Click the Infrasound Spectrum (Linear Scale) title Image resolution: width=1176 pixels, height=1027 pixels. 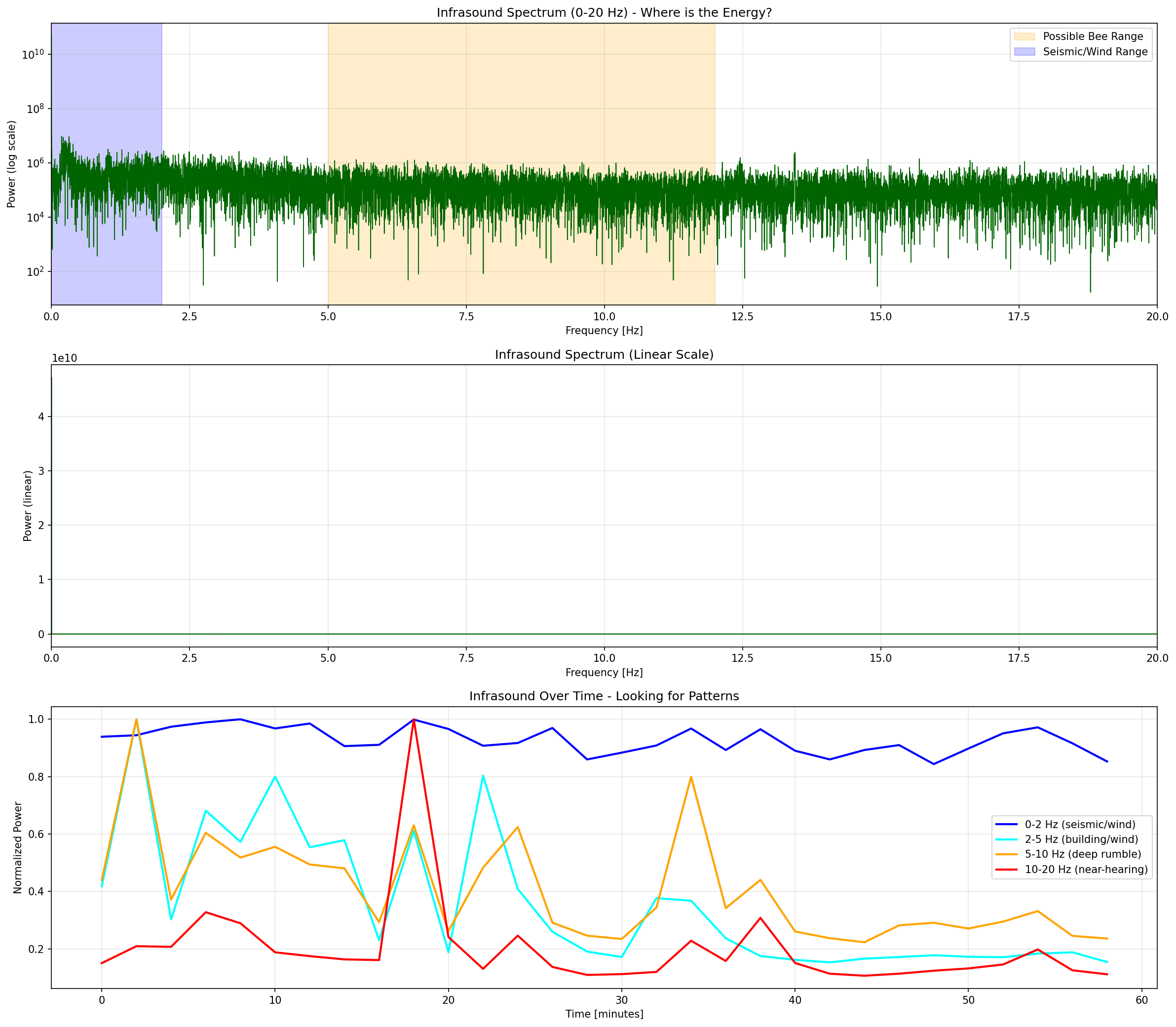[604, 355]
